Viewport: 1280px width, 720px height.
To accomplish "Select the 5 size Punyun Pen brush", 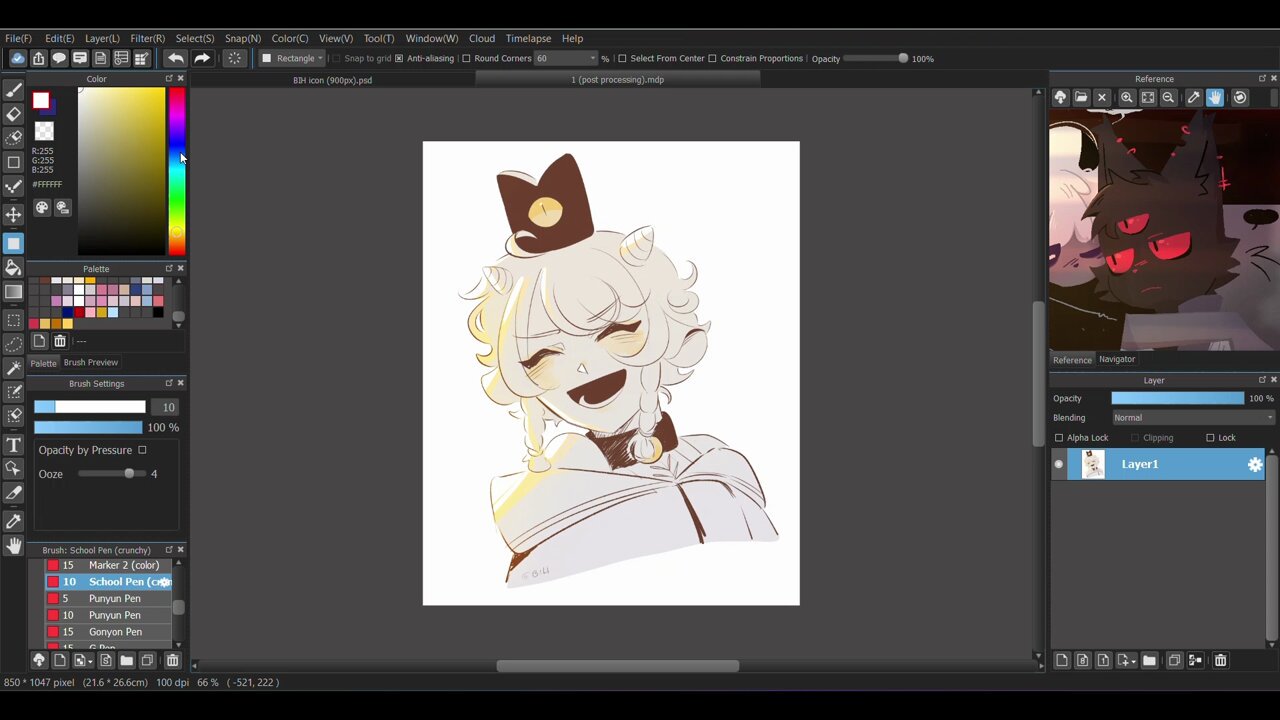I will point(109,598).
